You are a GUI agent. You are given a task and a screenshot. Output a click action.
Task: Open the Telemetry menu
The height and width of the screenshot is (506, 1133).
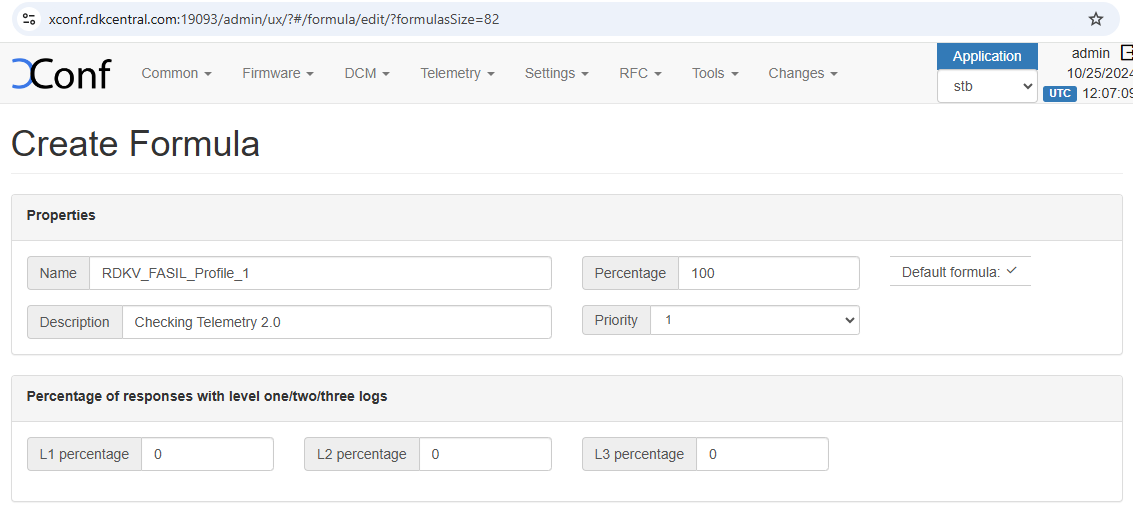coord(456,73)
